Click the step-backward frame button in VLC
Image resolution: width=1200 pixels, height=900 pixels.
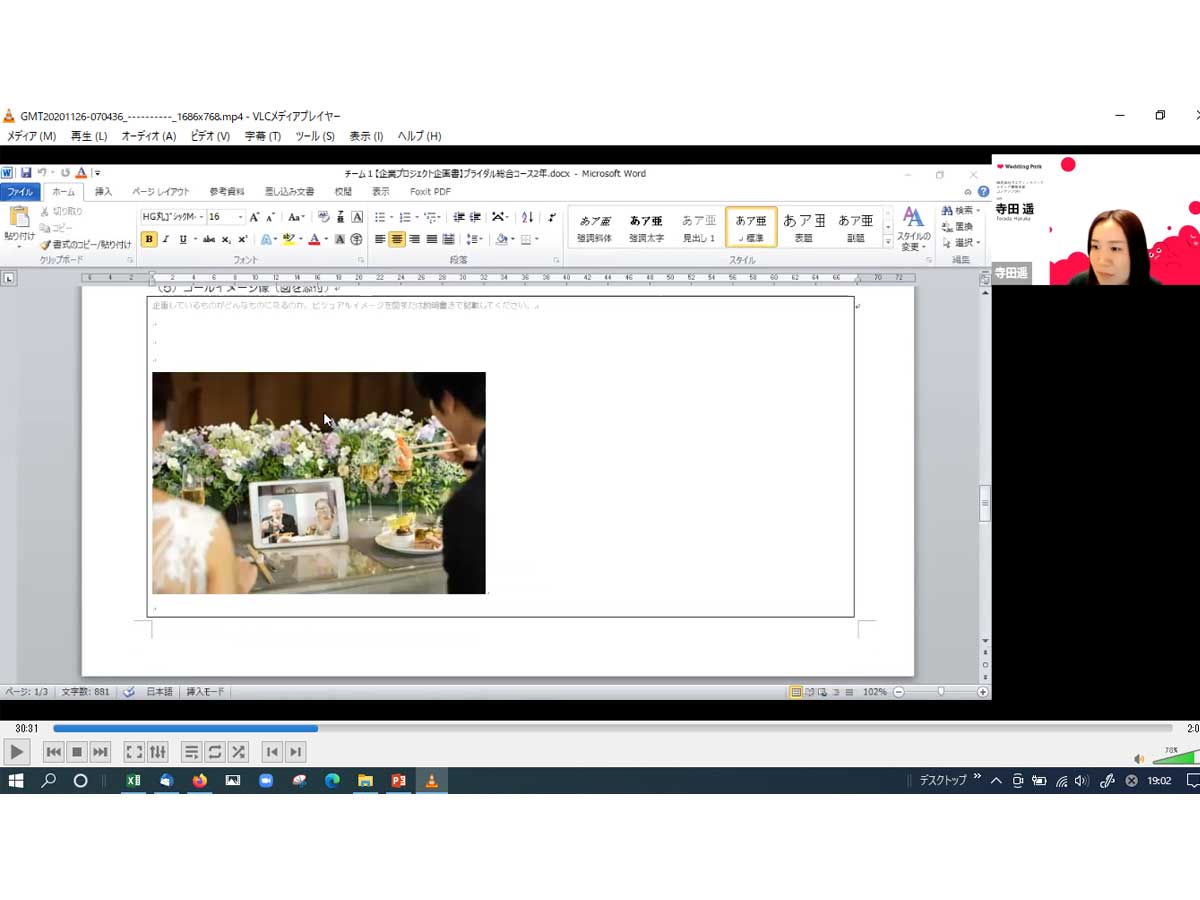tap(271, 752)
